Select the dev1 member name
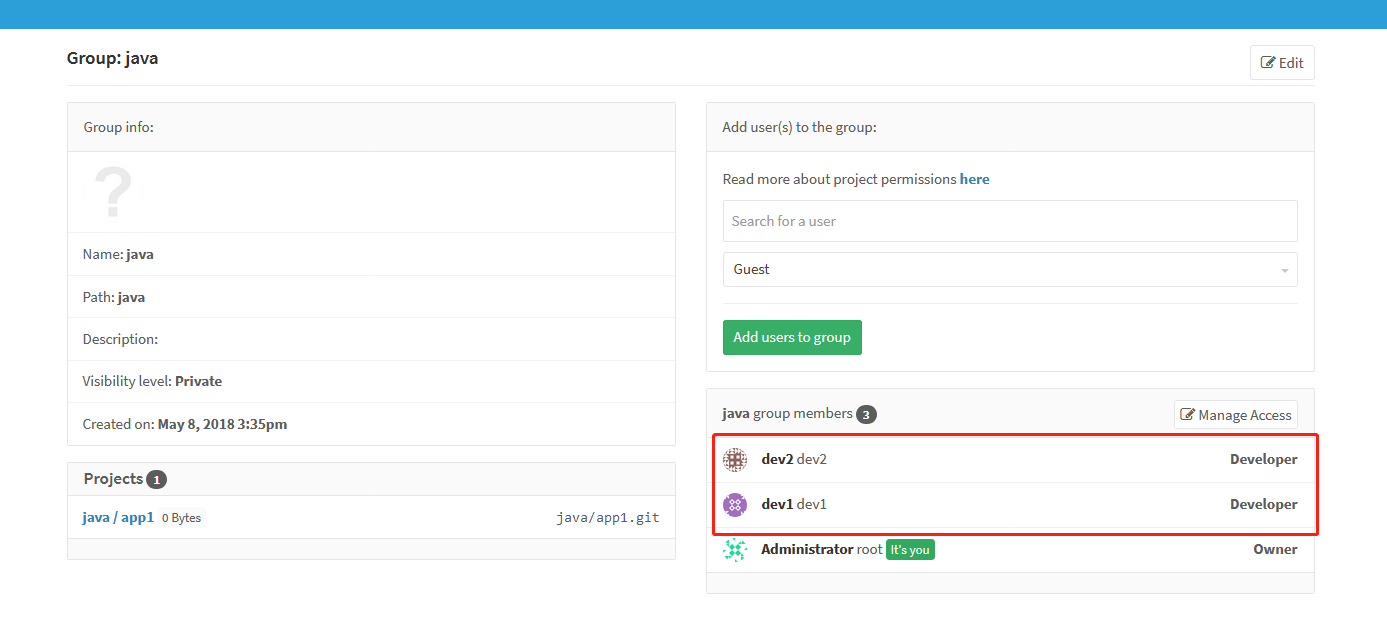This screenshot has width=1387, height=636. tap(777, 505)
